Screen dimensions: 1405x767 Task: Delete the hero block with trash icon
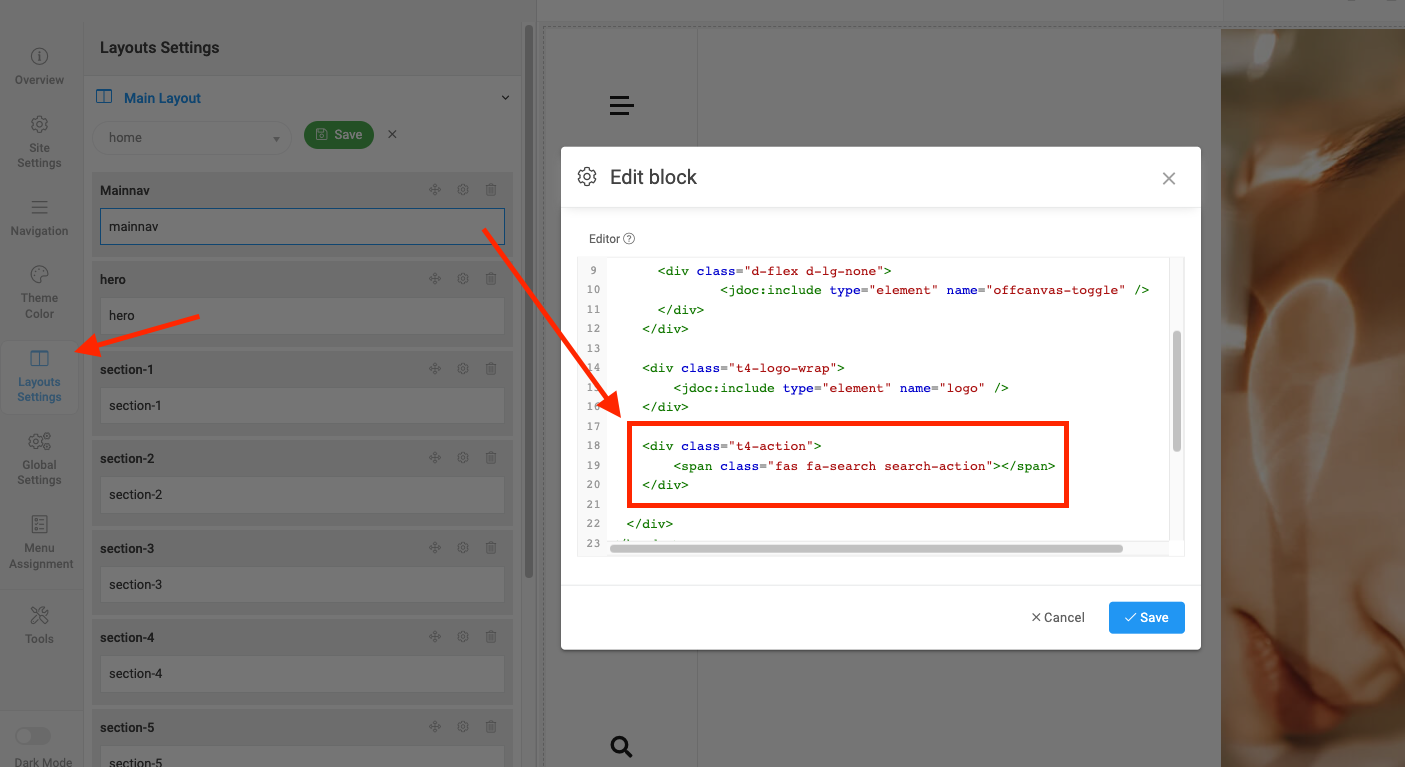coord(491,279)
